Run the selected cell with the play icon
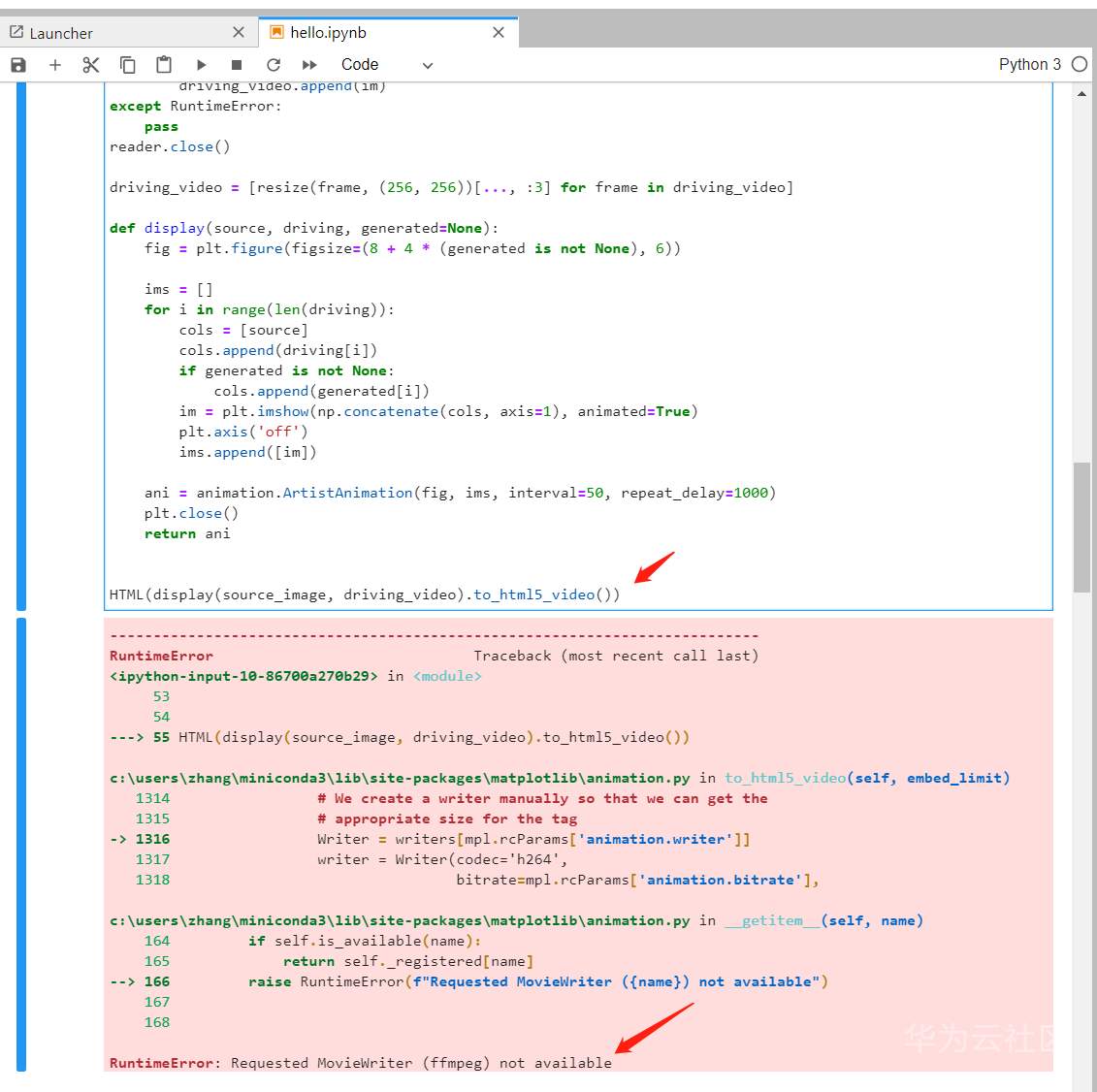 [202, 65]
